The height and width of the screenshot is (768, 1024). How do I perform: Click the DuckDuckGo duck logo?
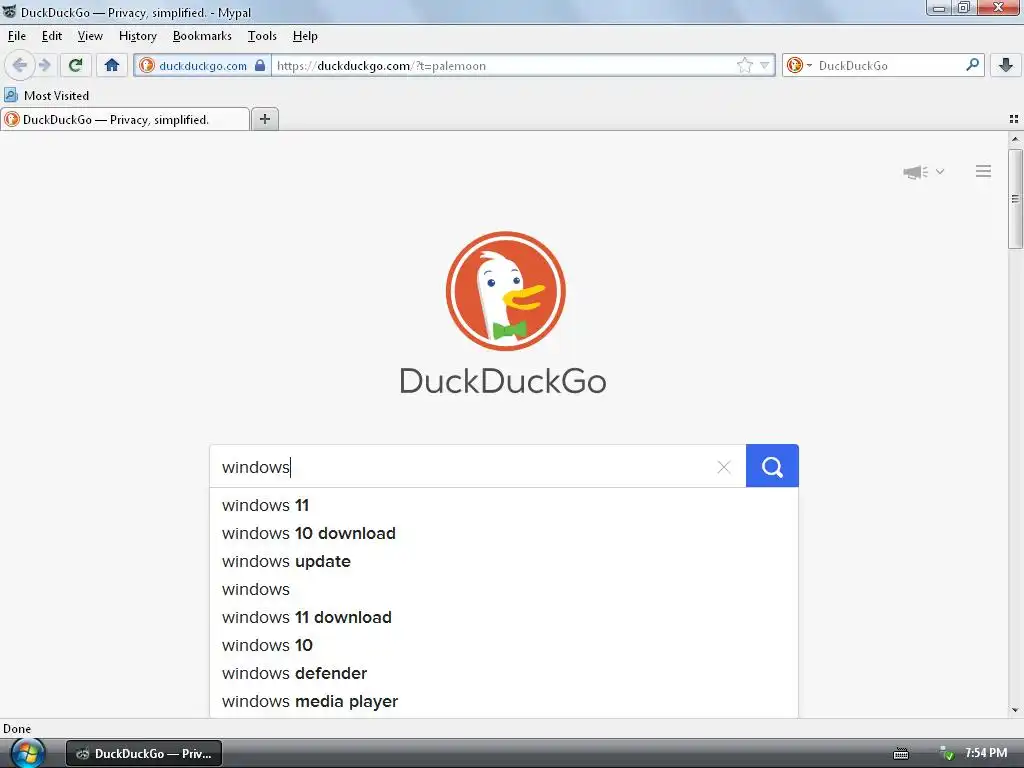click(505, 291)
